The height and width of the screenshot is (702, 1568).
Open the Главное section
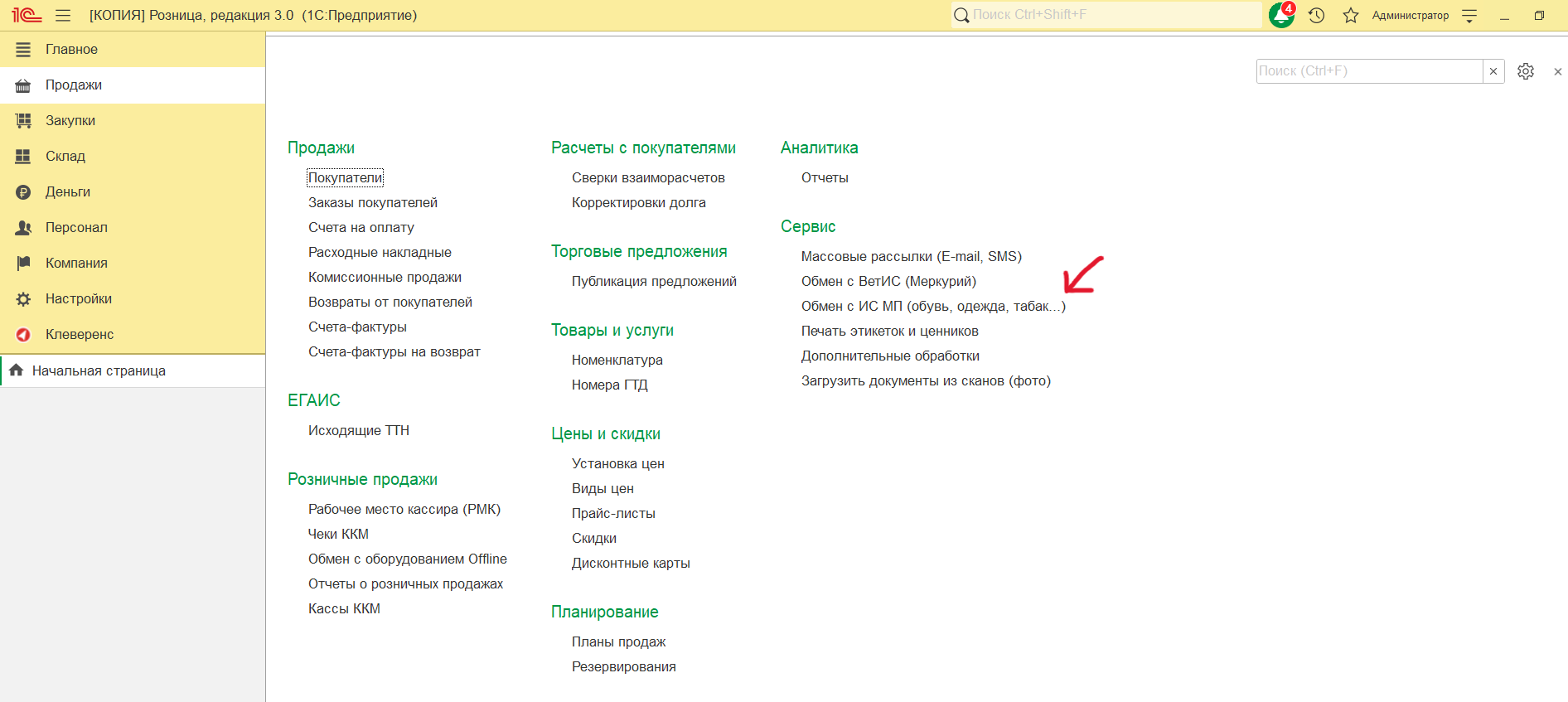[133, 50]
